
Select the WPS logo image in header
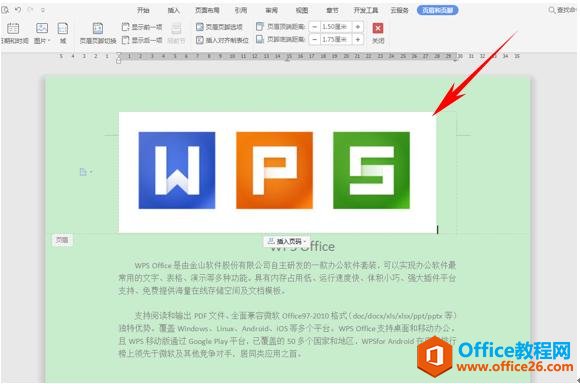277,172
